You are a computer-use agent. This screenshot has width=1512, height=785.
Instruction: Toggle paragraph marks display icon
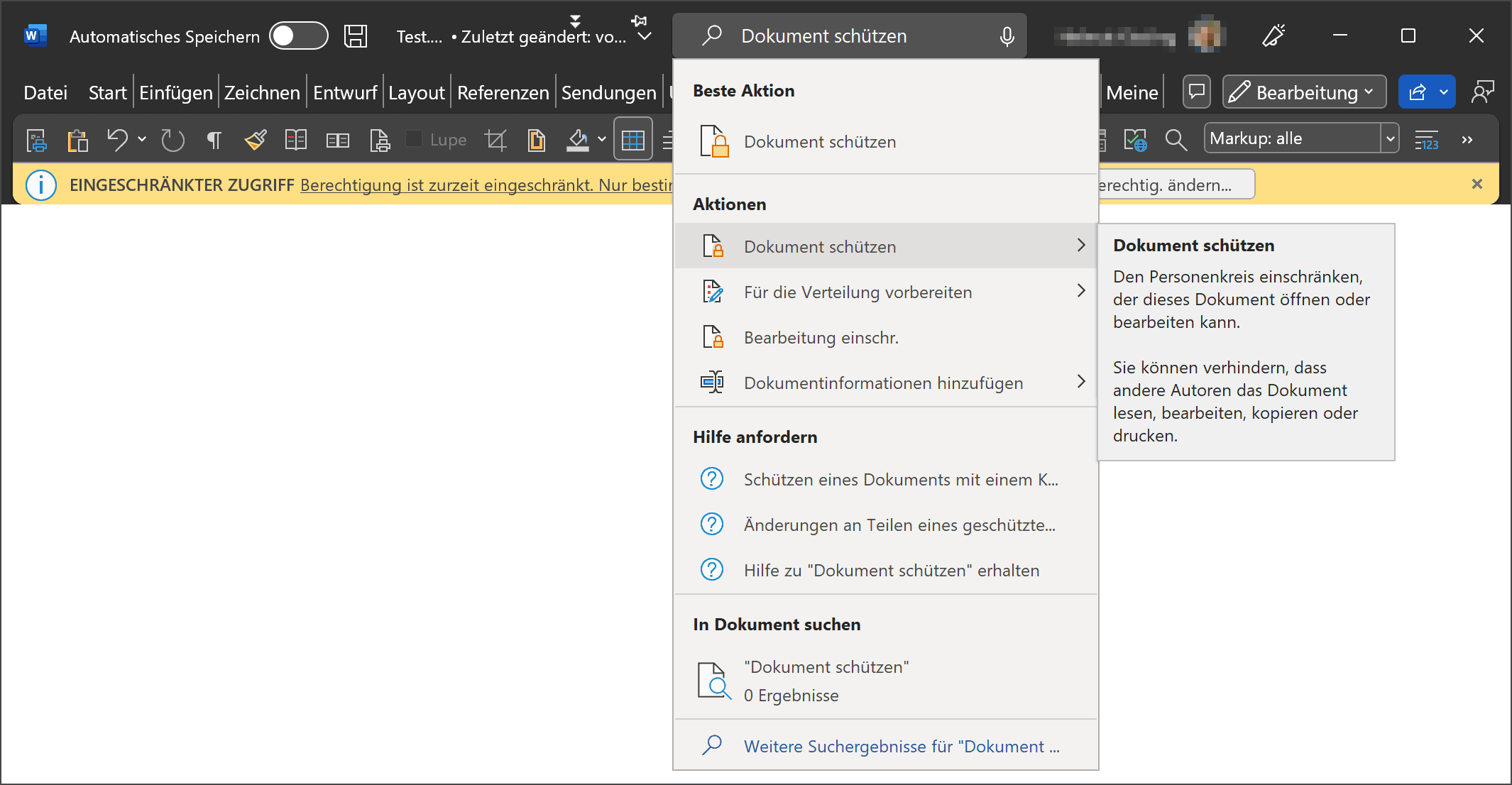(214, 140)
